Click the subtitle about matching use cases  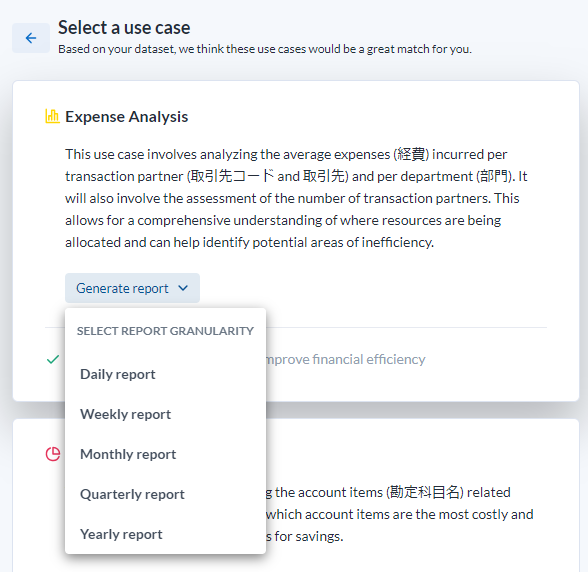(x=265, y=49)
